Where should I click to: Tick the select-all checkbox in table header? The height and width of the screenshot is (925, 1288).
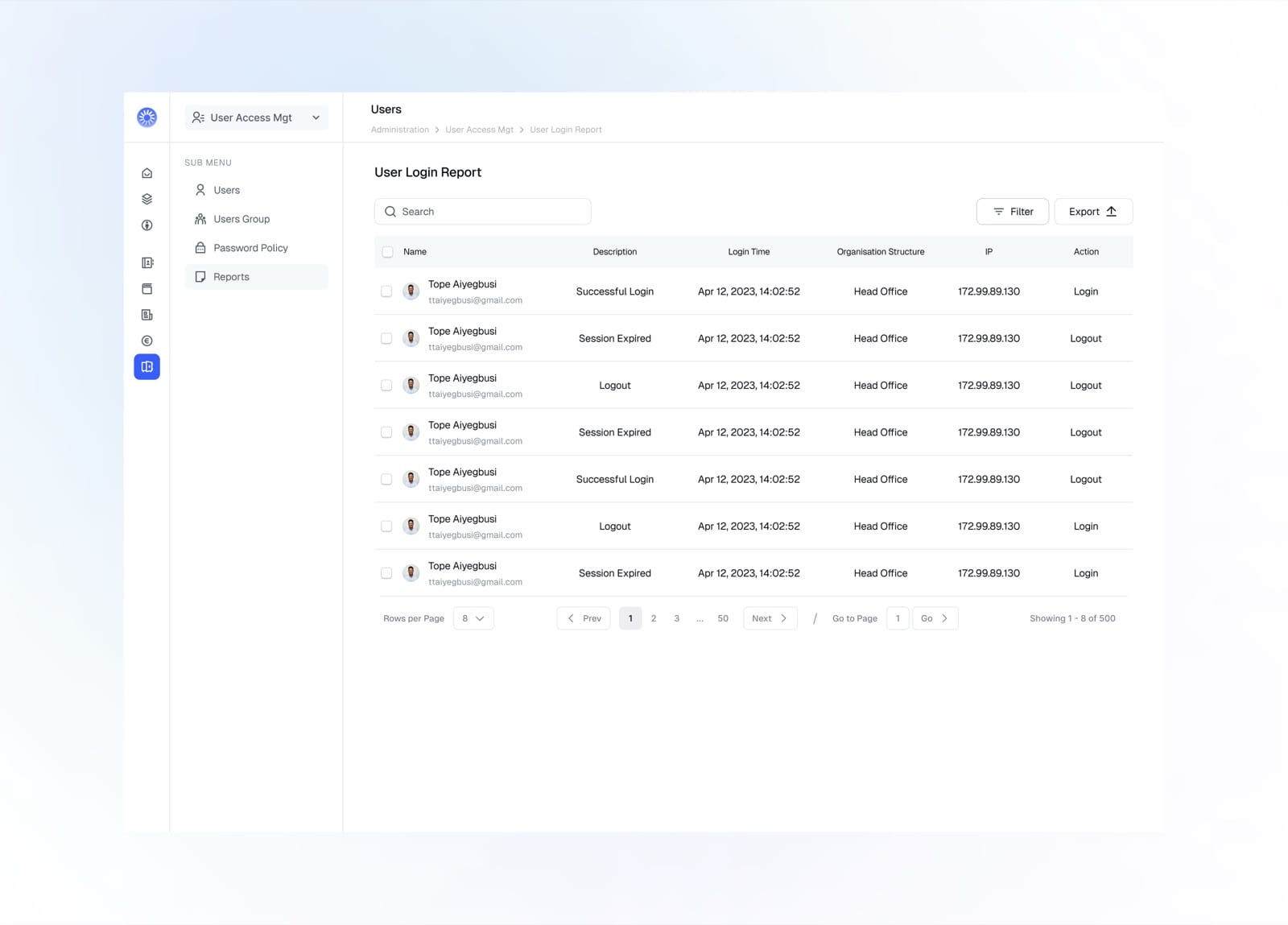click(x=387, y=252)
